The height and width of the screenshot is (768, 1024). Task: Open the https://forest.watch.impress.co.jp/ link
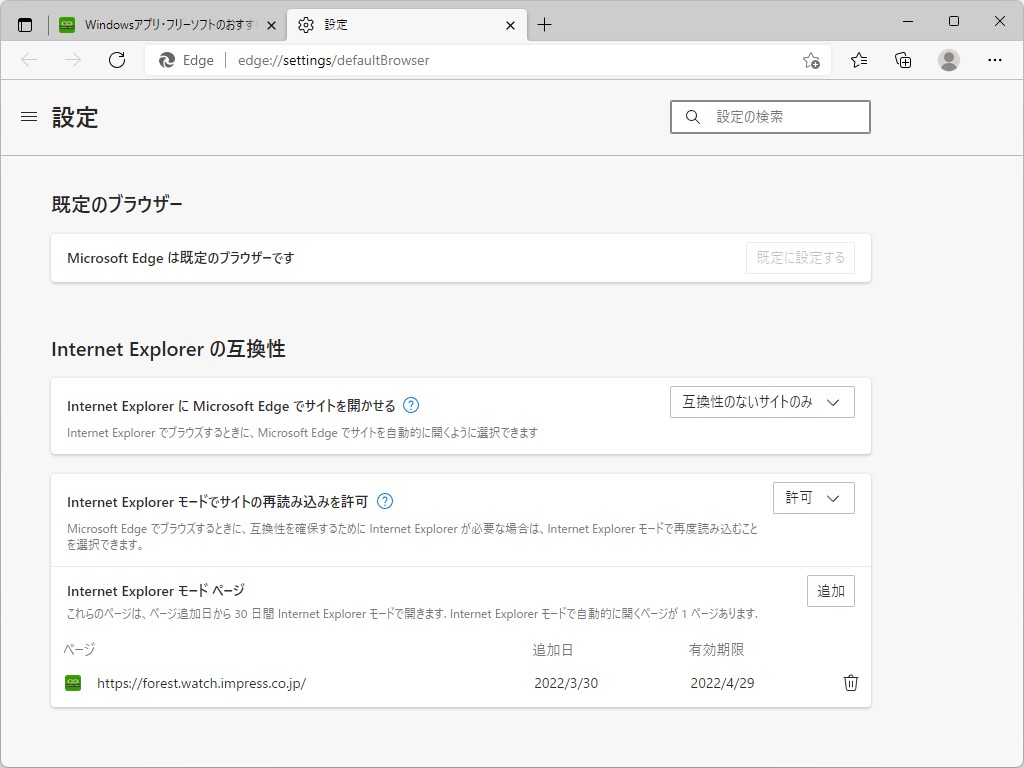(202, 683)
